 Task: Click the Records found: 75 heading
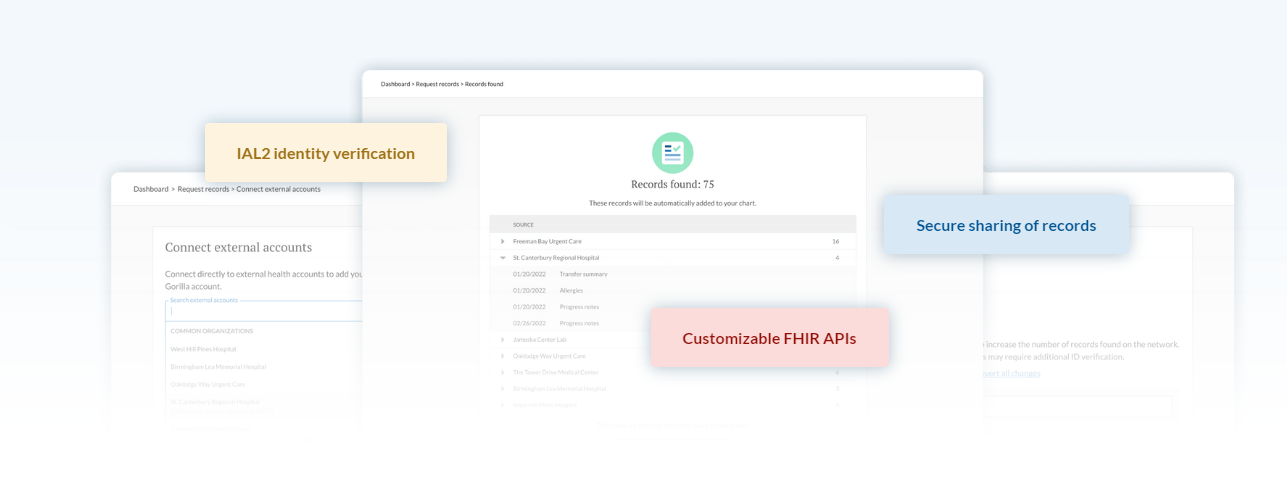[672, 184]
